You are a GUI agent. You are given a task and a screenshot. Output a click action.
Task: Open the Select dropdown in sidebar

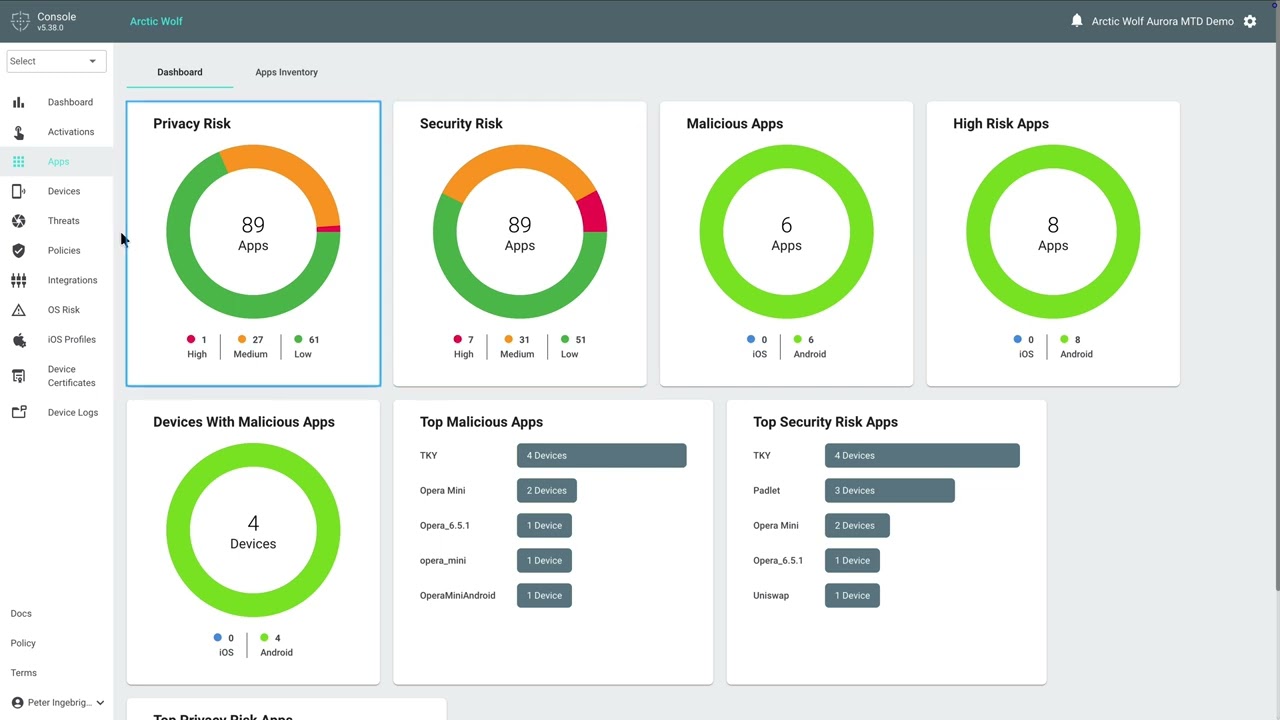coord(56,61)
